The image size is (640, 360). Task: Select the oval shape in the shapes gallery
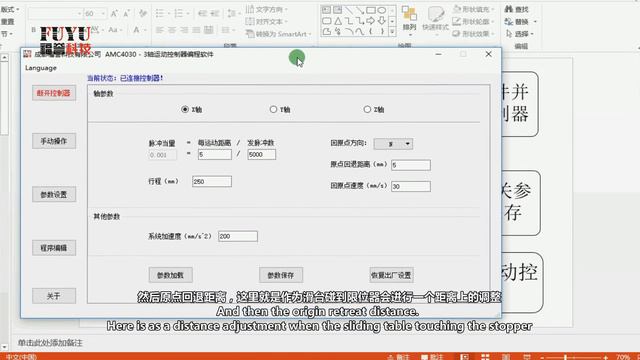pyautogui.click(x=382, y=10)
